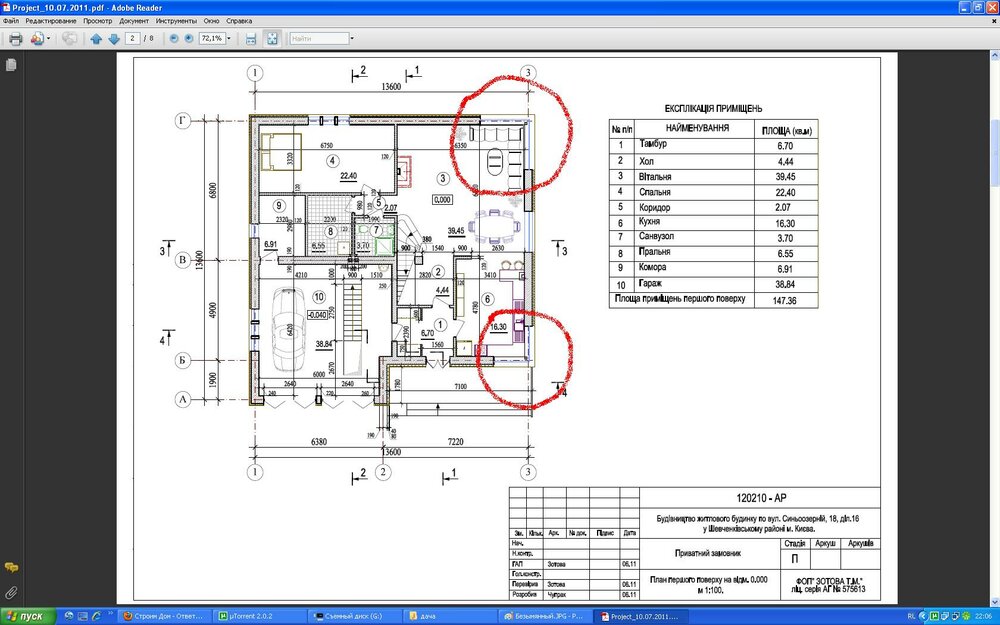1000x625 pixels.
Task: Switch to µTorrent 2.0.2 taskbar window
Action: click(x=258, y=616)
